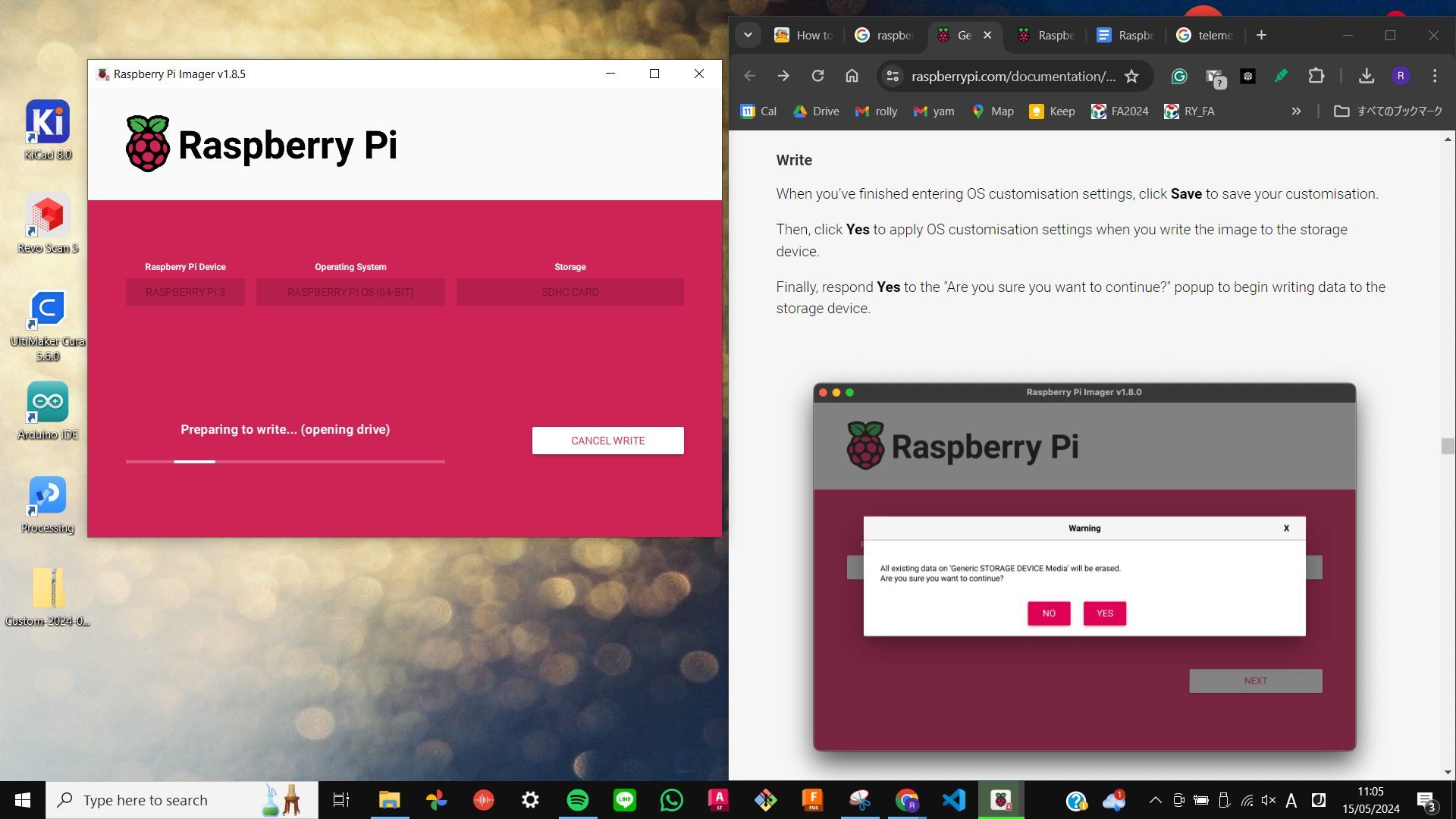Click the taskbar search box
Image resolution: width=1456 pixels, height=819 pixels.
click(x=182, y=800)
